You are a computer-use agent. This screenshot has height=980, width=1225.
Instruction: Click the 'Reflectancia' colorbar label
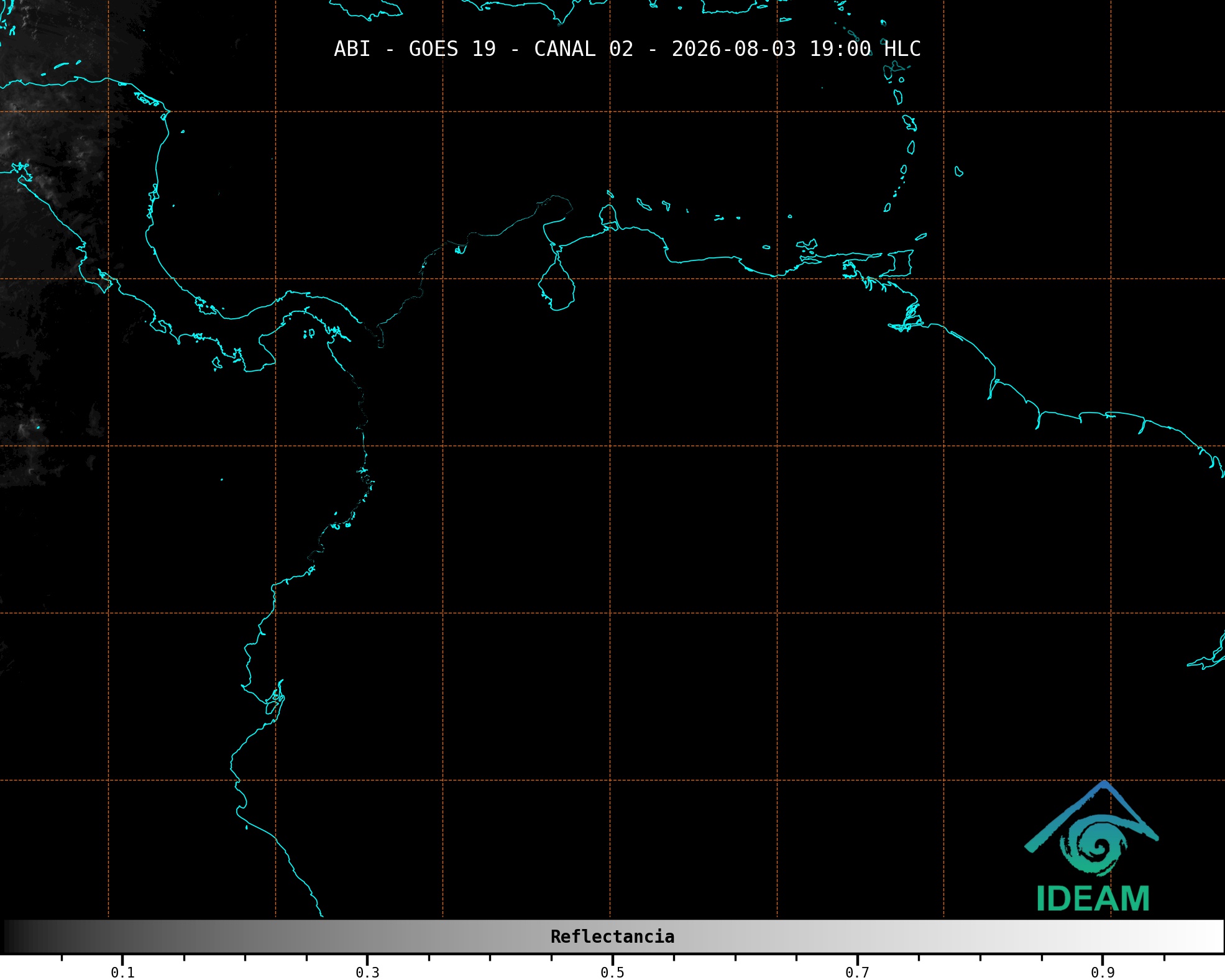click(612, 936)
